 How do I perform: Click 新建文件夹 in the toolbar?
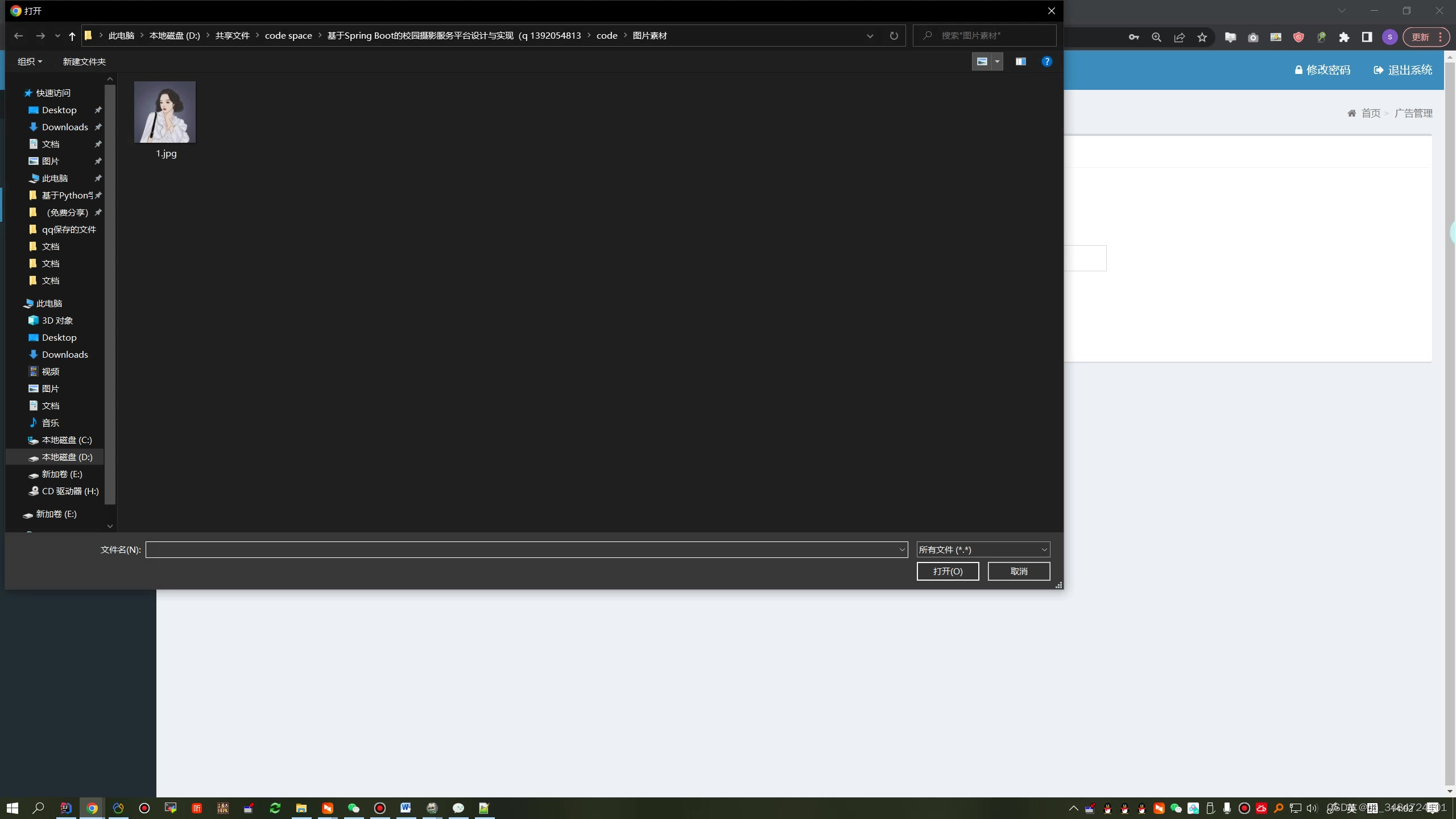[84, 61]
